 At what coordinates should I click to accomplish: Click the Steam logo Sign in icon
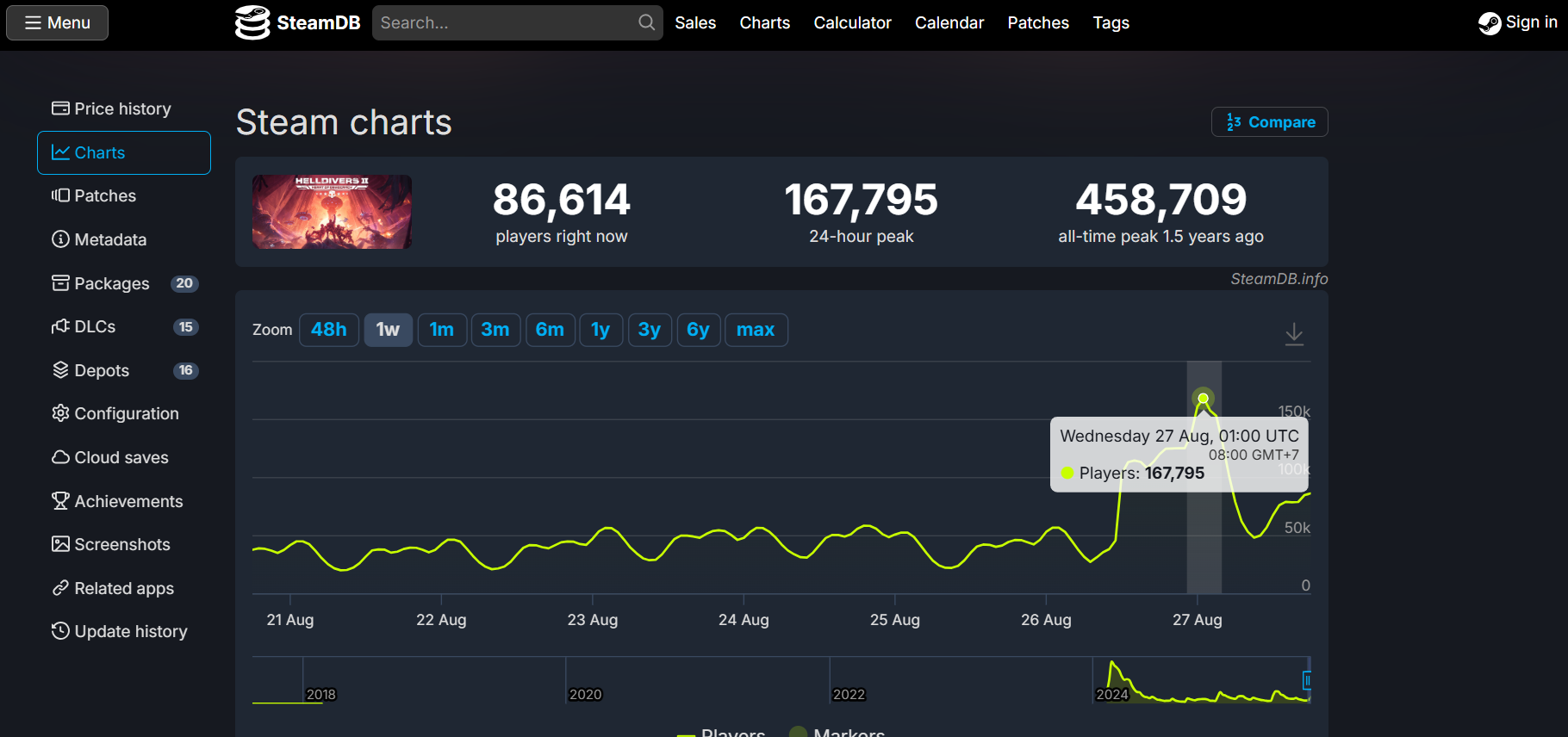click(x=1490, y=23)
